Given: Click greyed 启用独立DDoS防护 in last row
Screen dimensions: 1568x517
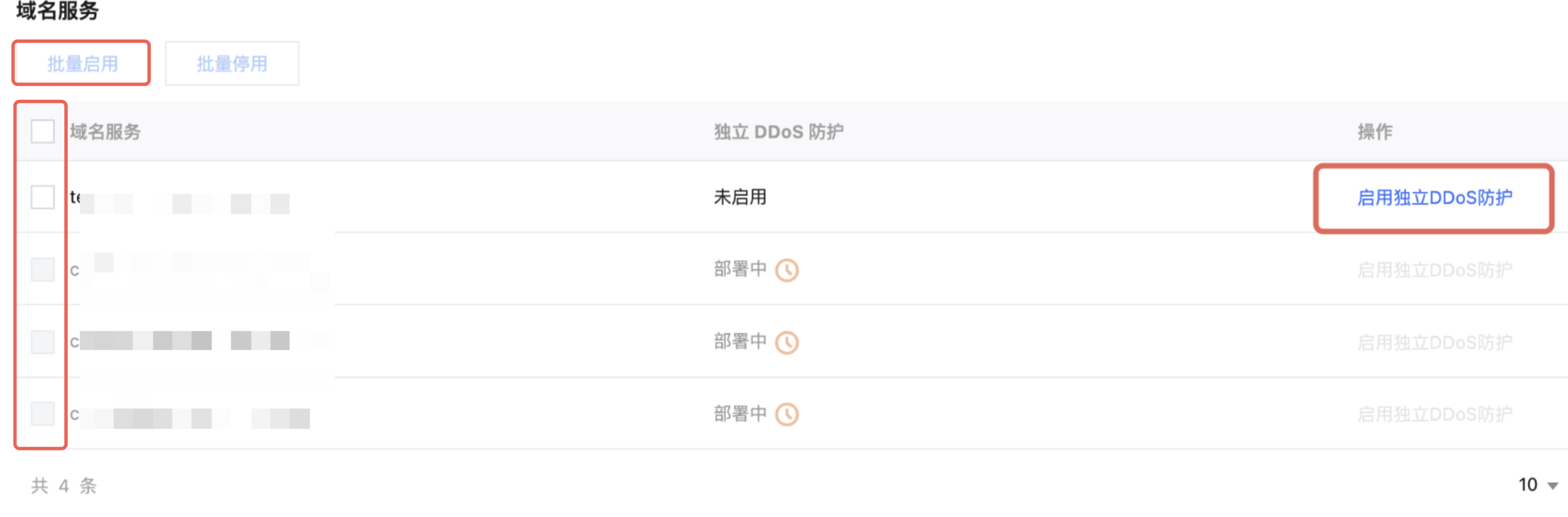Looking at the screenshot, I should [x=1434, y=414].
